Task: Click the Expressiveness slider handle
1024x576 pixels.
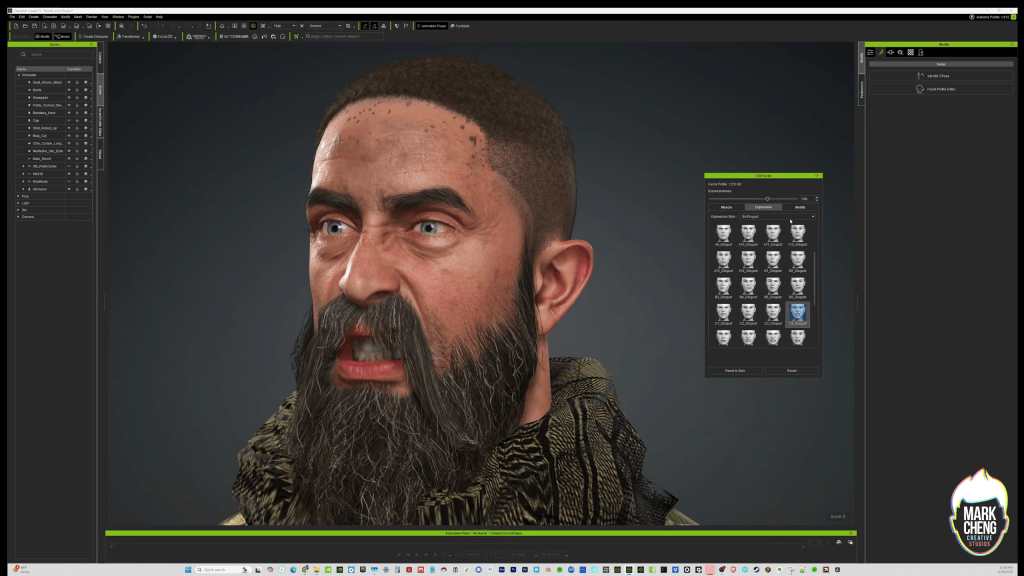Action: (x=767, y=199)
